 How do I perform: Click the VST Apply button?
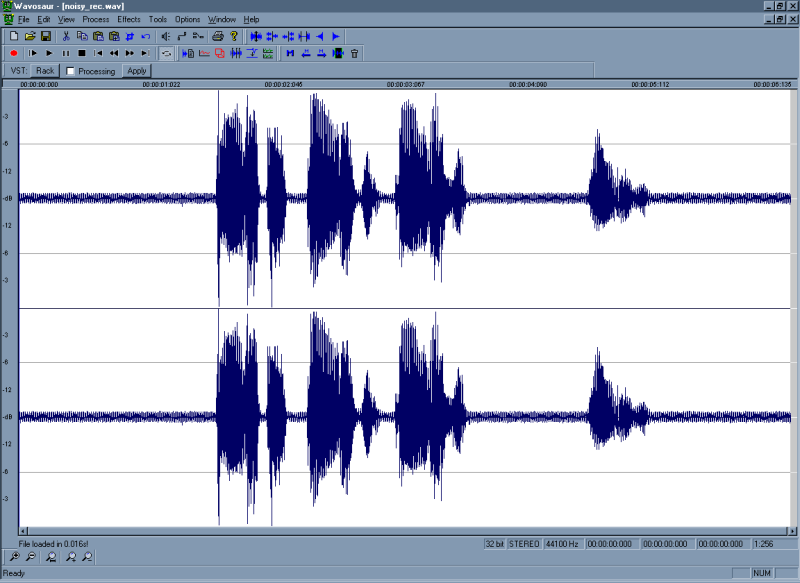137,71
